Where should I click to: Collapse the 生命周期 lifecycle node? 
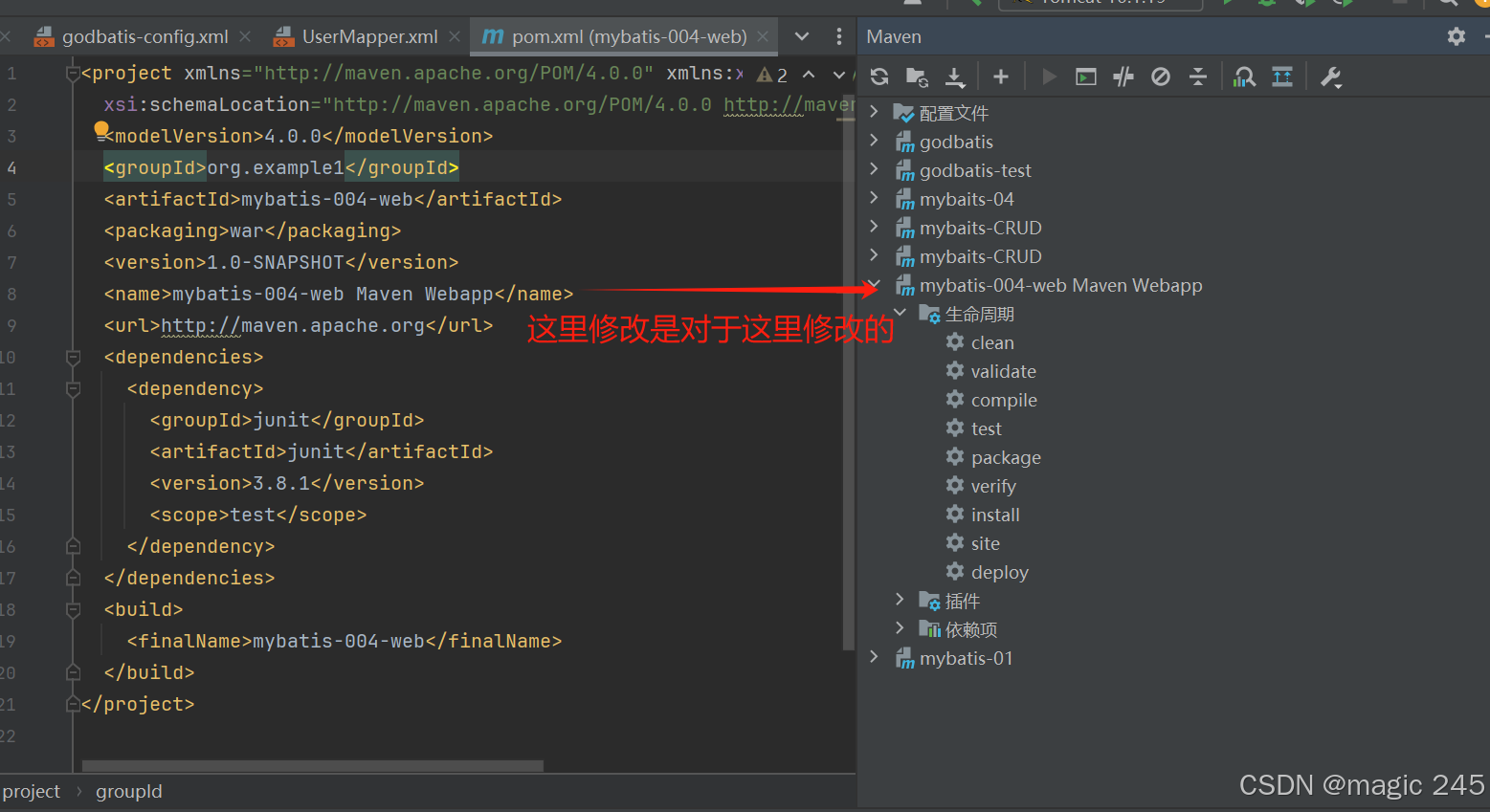point(900,313)
